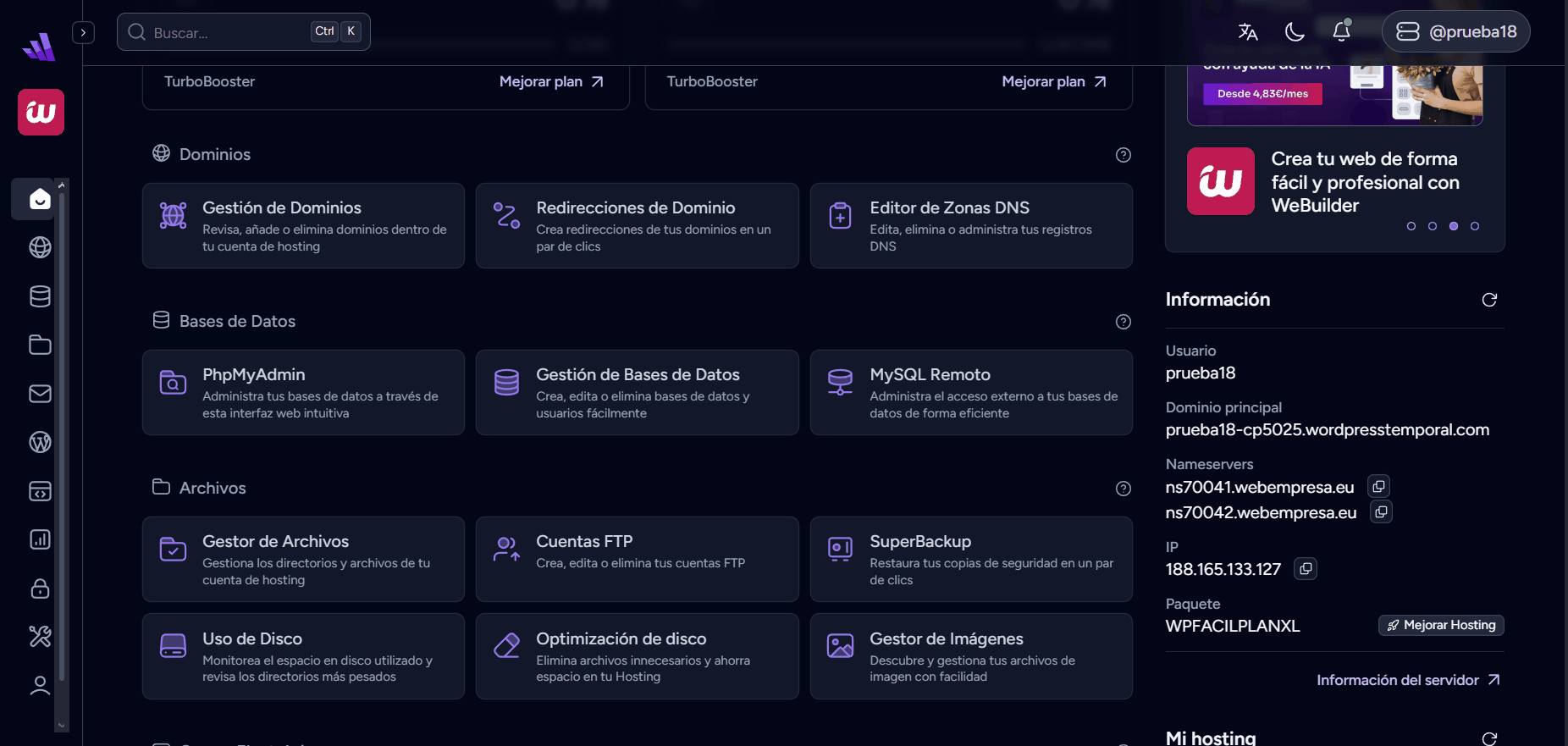Open the PhpMyAdmin card

tap(303, 392)
